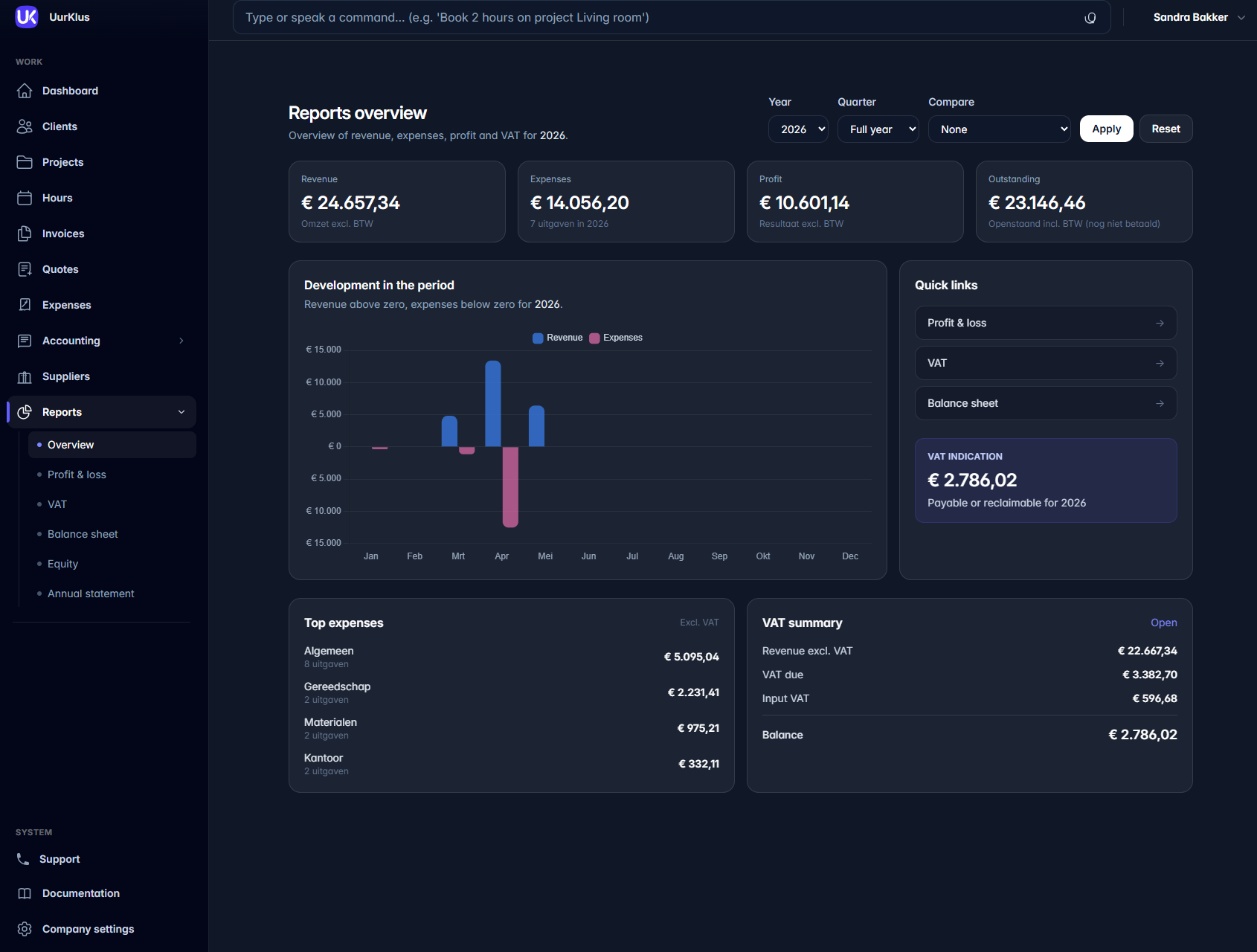Click the Documentation book icon
1257x952 pixels.
(25, 893)
